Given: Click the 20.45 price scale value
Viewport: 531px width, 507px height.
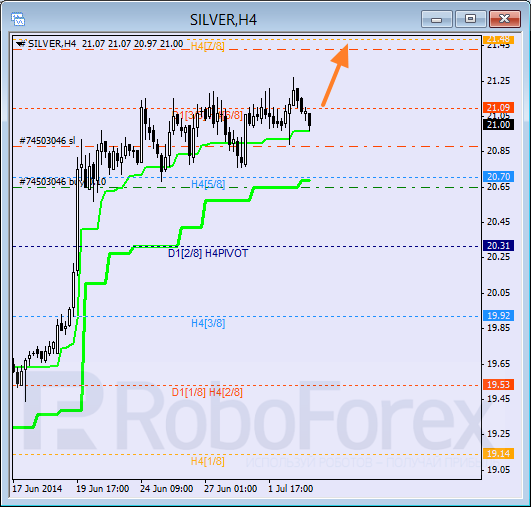Looking at the screenshot, I should (498, 222).
